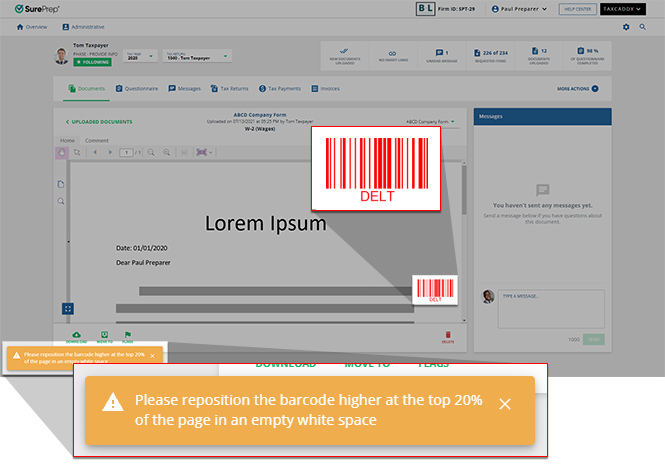Open the tax year 2020 dropdown
The height and width of the screenshot is (464, 665).
pos(140,56)
